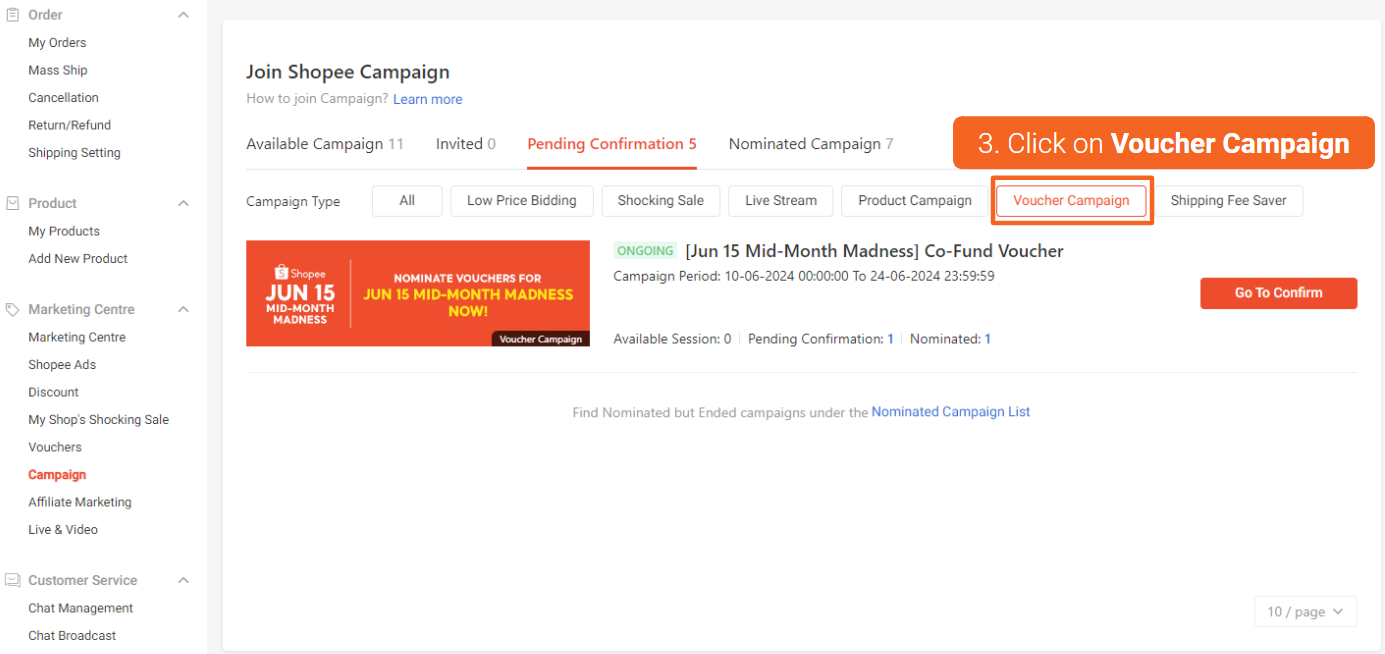1385x654 pixels.
Task: Click the Learn more link
Action: click(428, 100)
